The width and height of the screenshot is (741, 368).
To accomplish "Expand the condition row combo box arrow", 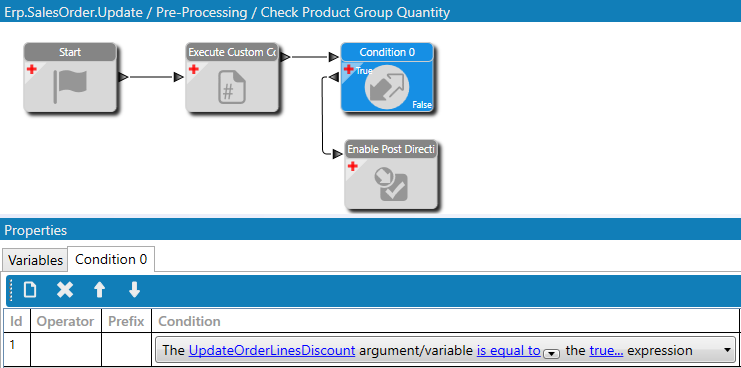I will pos(726,350).
